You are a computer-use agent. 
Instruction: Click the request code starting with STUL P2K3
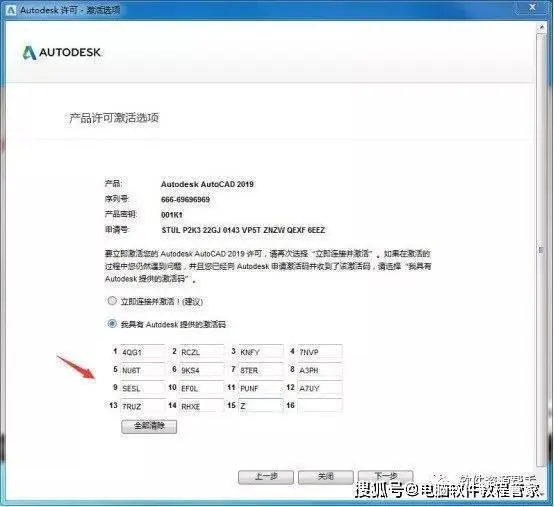[243, 230]
